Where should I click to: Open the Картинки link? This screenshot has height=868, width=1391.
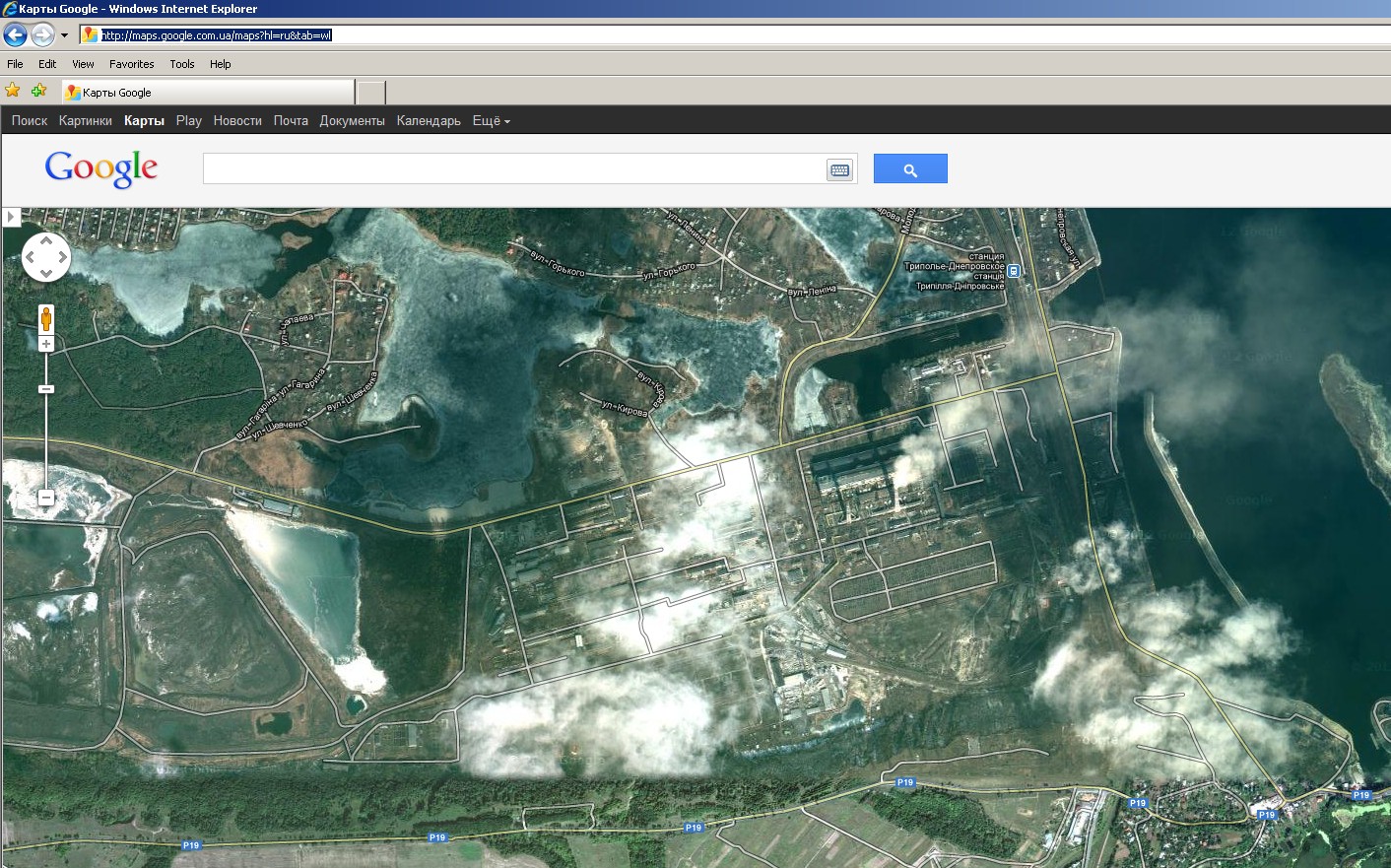click(x=86, y=120)
